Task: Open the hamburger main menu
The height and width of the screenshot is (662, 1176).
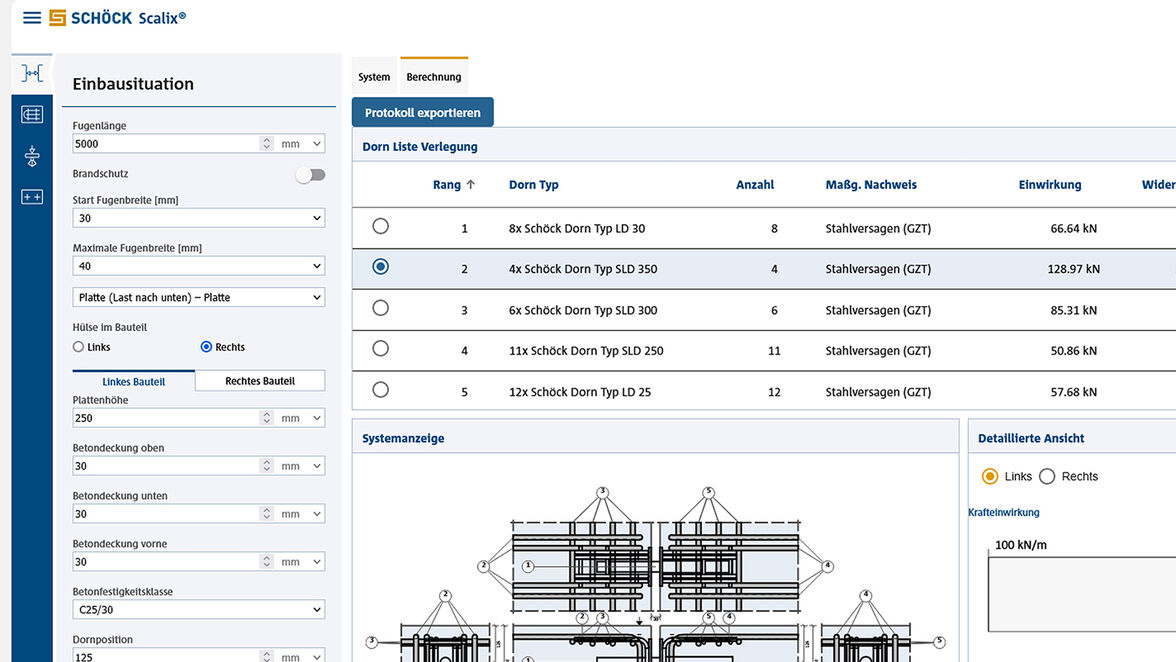Action: [x=32, y=18]
